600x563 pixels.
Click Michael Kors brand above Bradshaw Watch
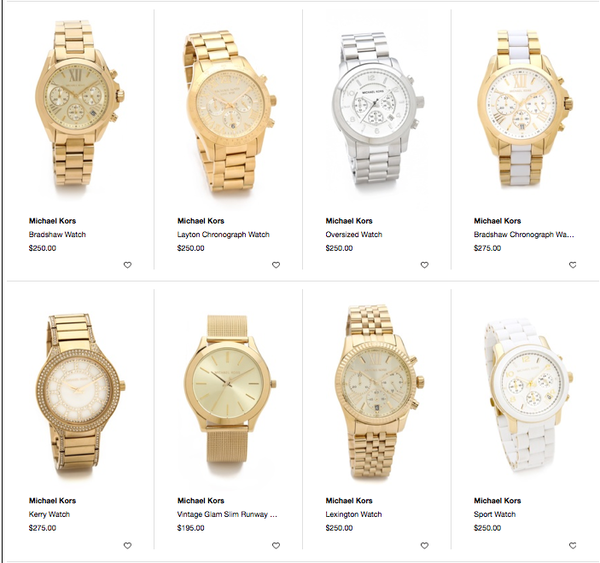coord(52,220)
